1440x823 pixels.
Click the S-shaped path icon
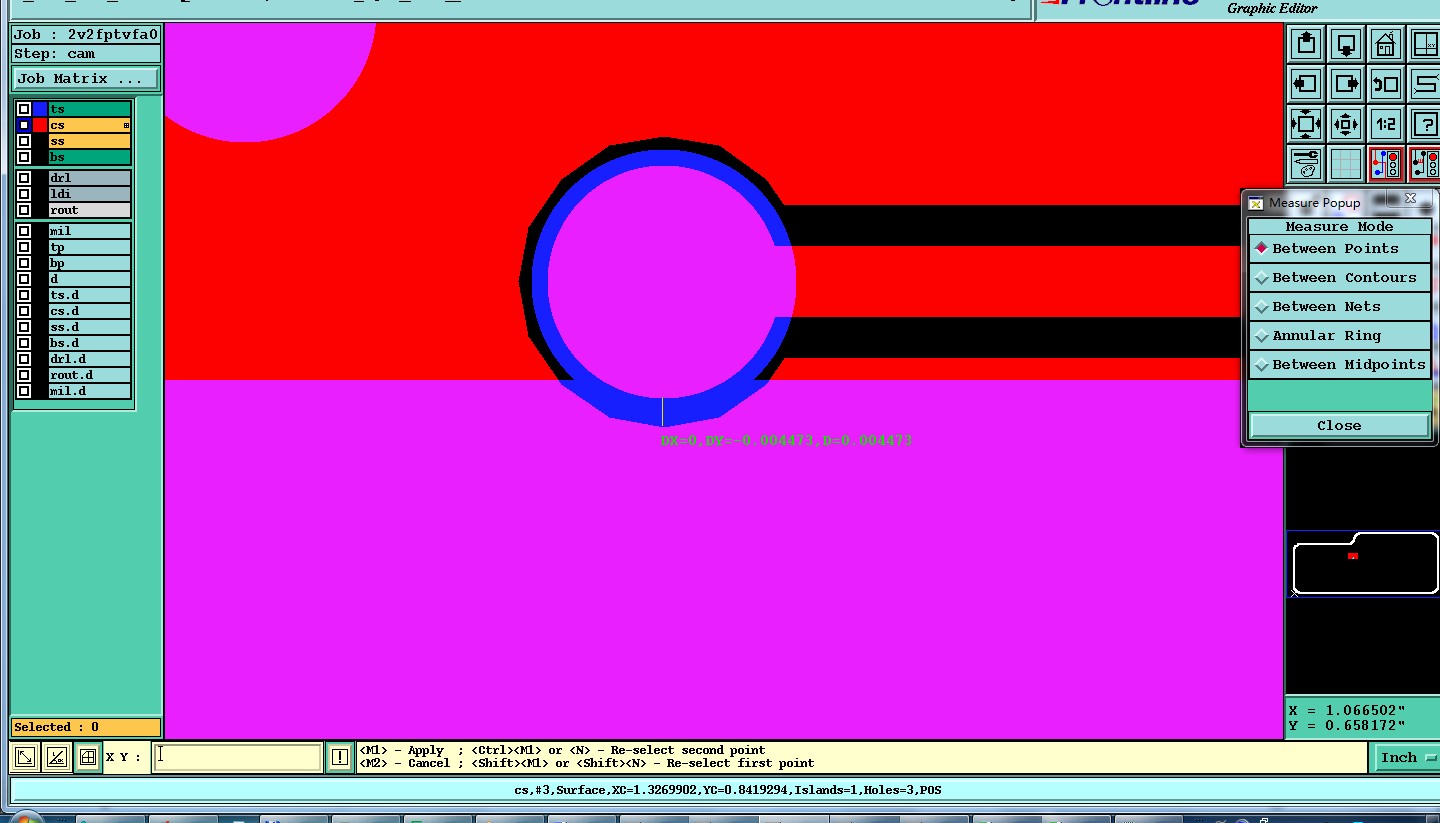(x=1425, y=84)
